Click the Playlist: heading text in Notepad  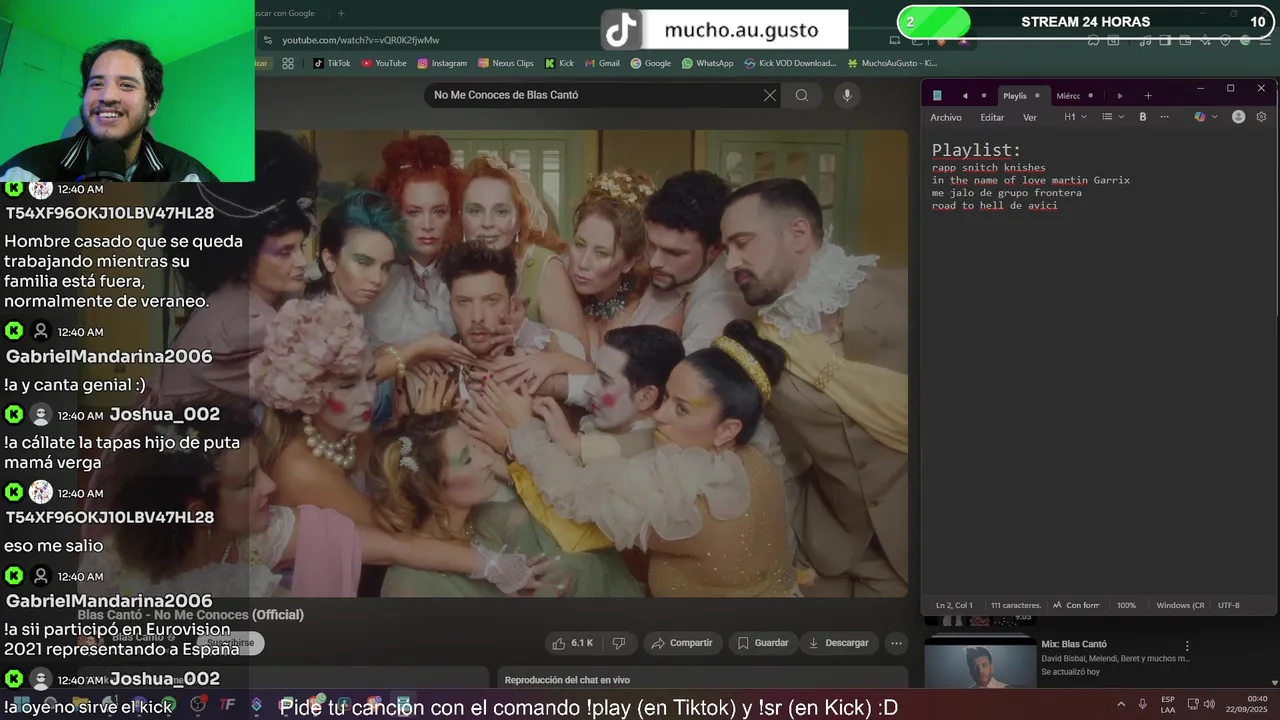pyautogui.click(x=976, y=150)
